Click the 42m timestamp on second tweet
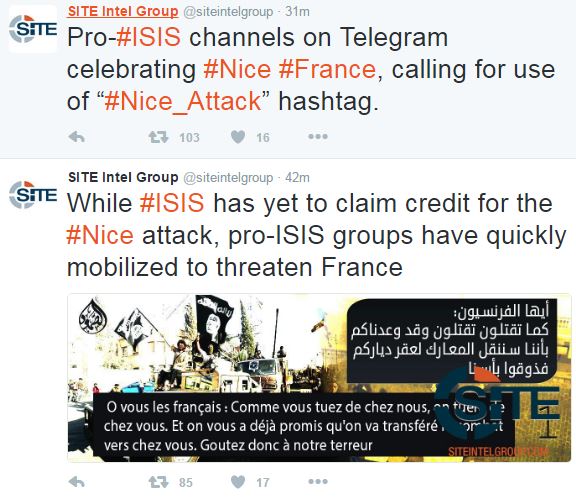Image resolution: width=576 pixels, height=497 pixels. (x=298, y=178)
